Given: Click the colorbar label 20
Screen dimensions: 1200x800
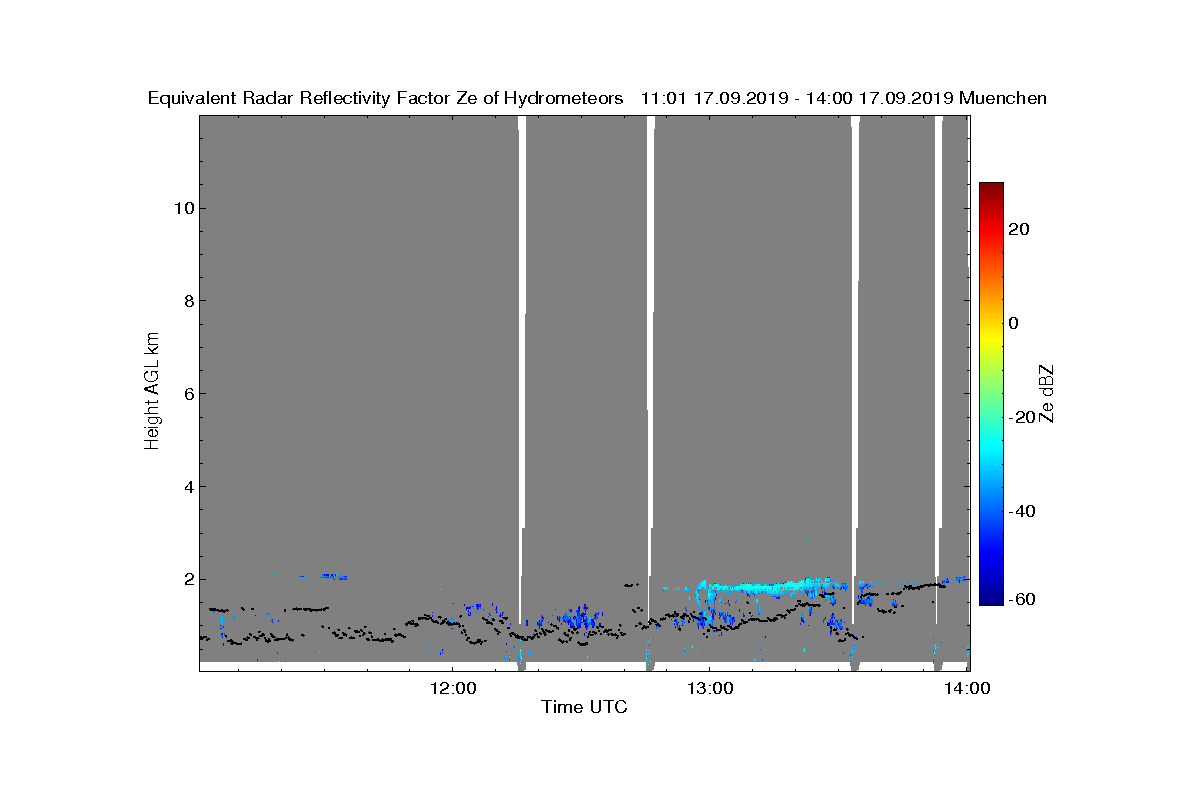Looking at the screenshot, I should click(1019, 230).
